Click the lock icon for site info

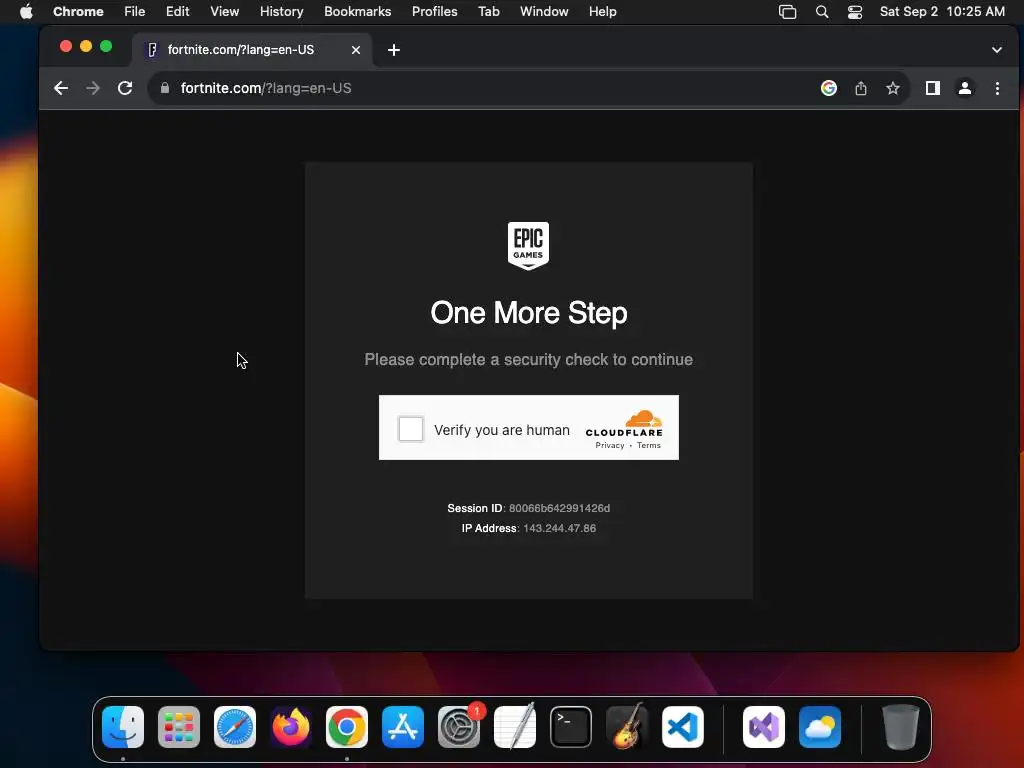click(x=165, y=88)
